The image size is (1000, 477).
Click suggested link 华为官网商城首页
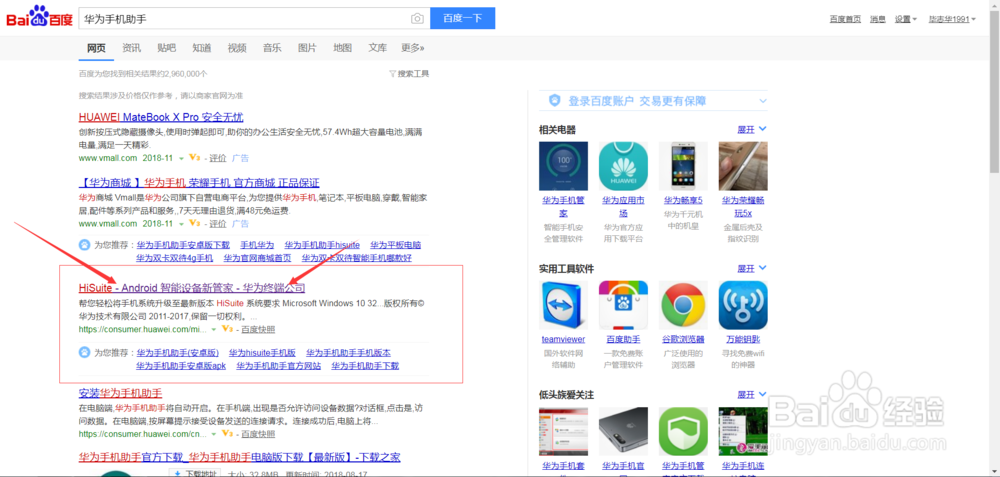click(x=257, y=258)
